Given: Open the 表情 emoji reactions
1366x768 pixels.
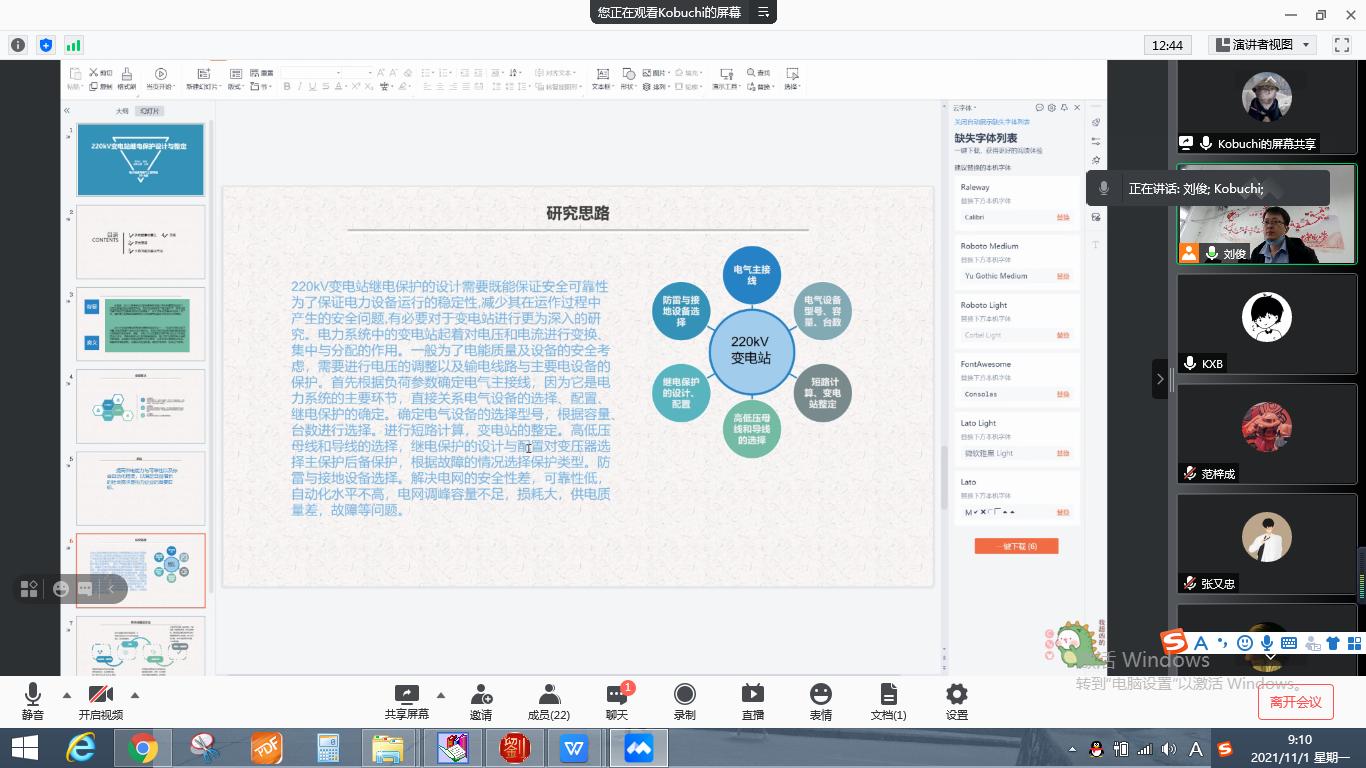Looking at the screenshot, I should tap(820, 701).
